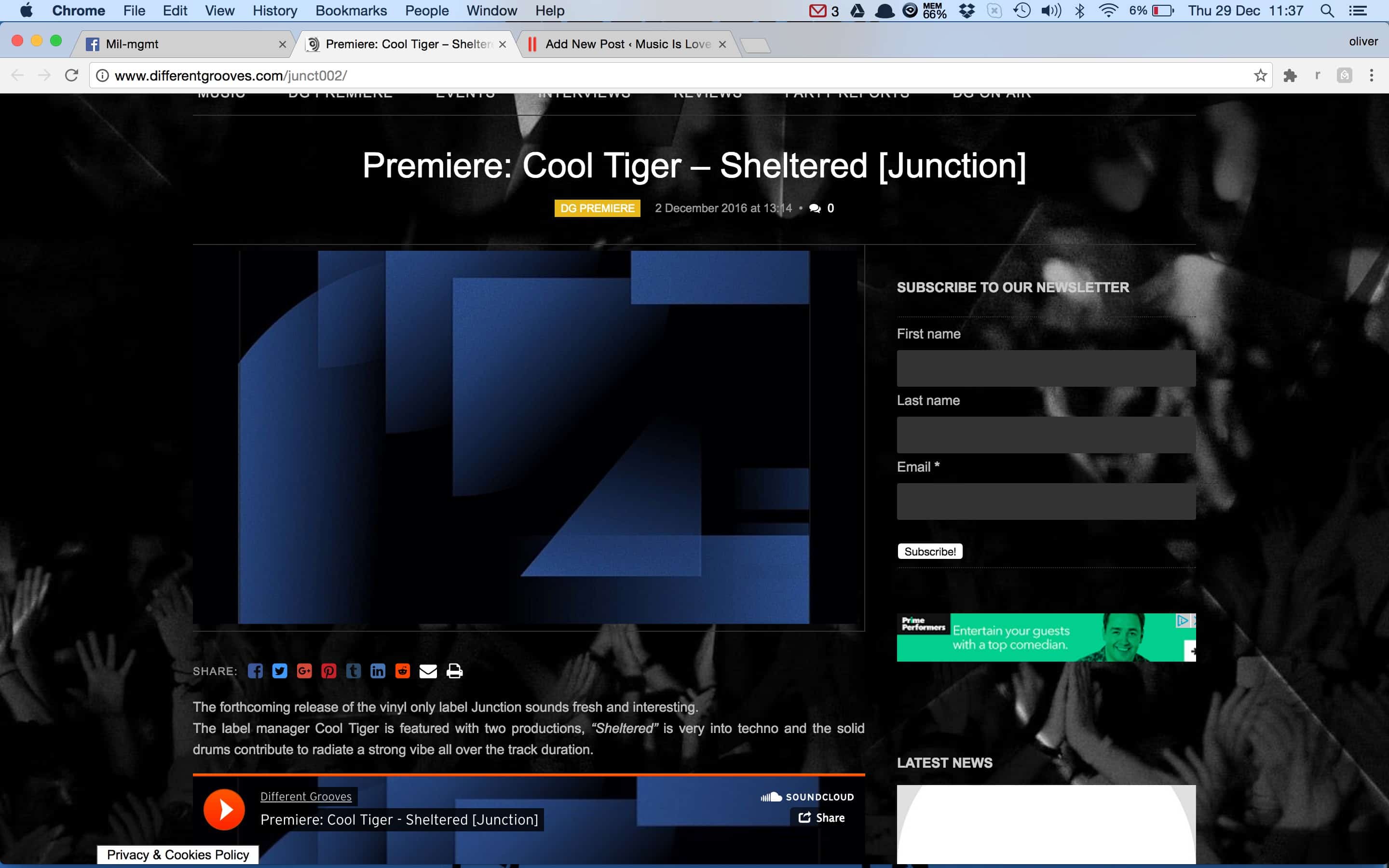Screen dimensions: 1389x868
Task: Share the post on LinkedIn
Action: pyautogui.click(x=378, y=671)
